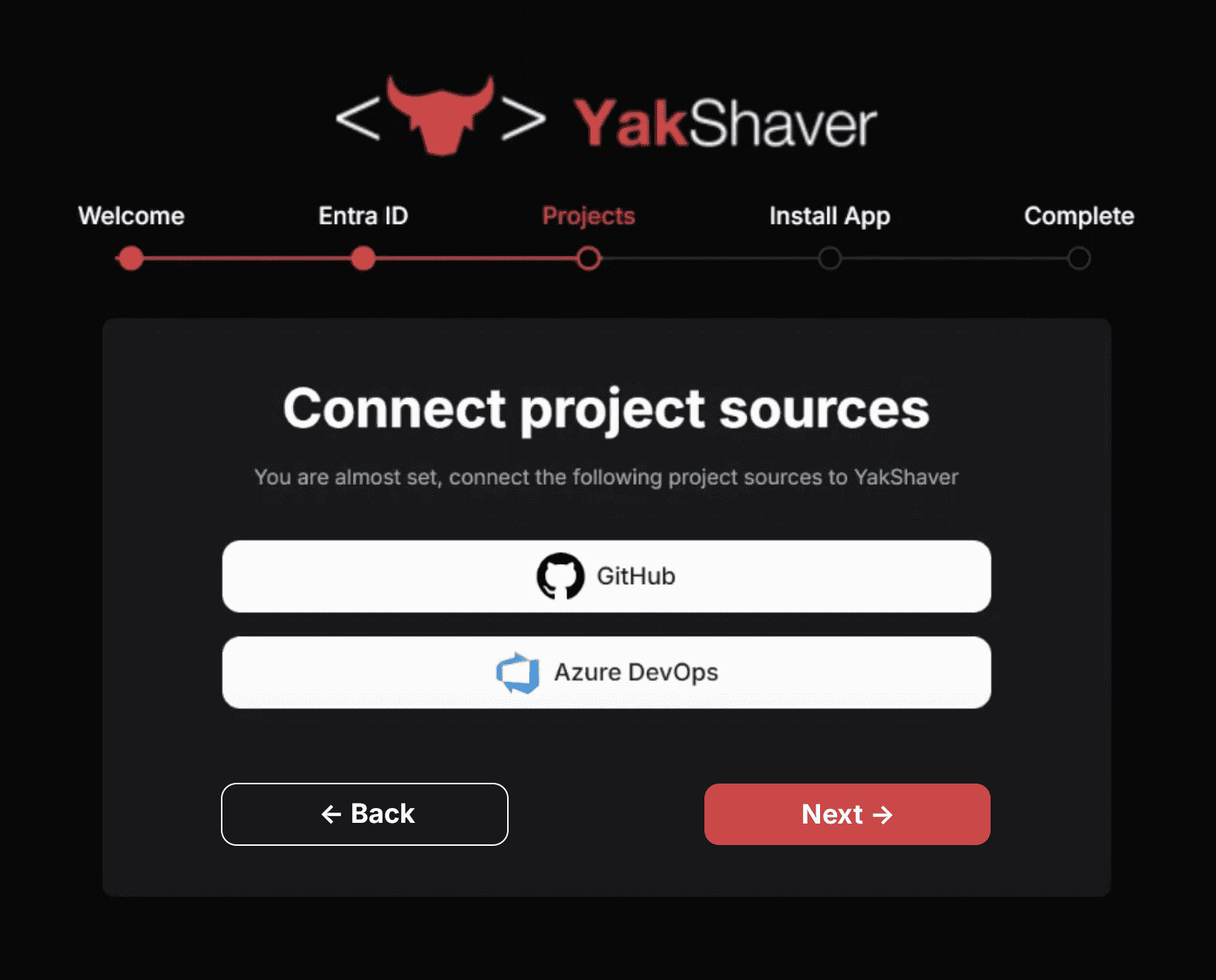Viewport: 1216px width, 980px height.
Task: Continue with the red Next button
Action: click(847, 814)
